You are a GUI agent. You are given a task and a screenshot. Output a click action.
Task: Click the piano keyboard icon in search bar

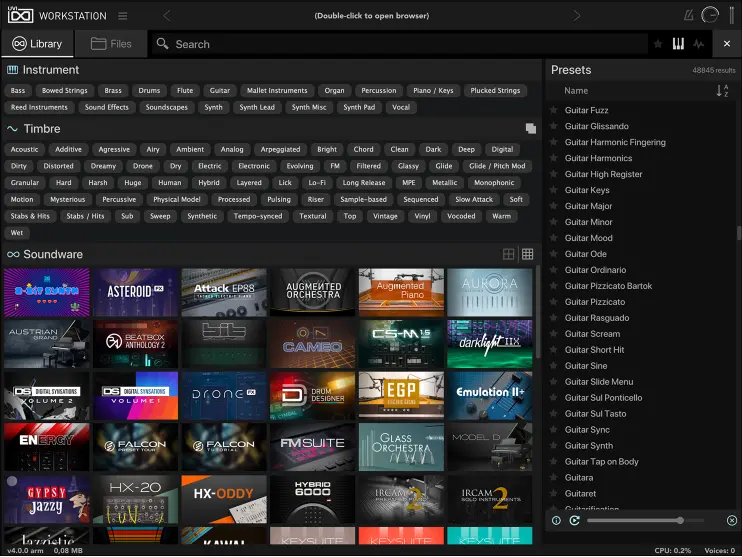[678, 44]
